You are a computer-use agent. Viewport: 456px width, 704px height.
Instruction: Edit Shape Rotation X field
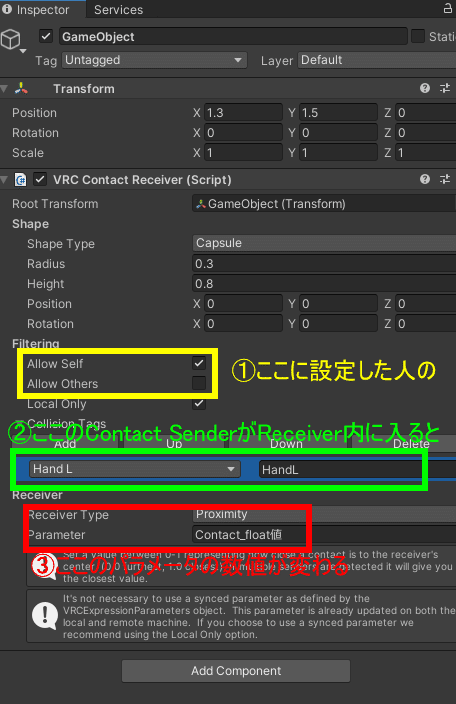(243, 324)
